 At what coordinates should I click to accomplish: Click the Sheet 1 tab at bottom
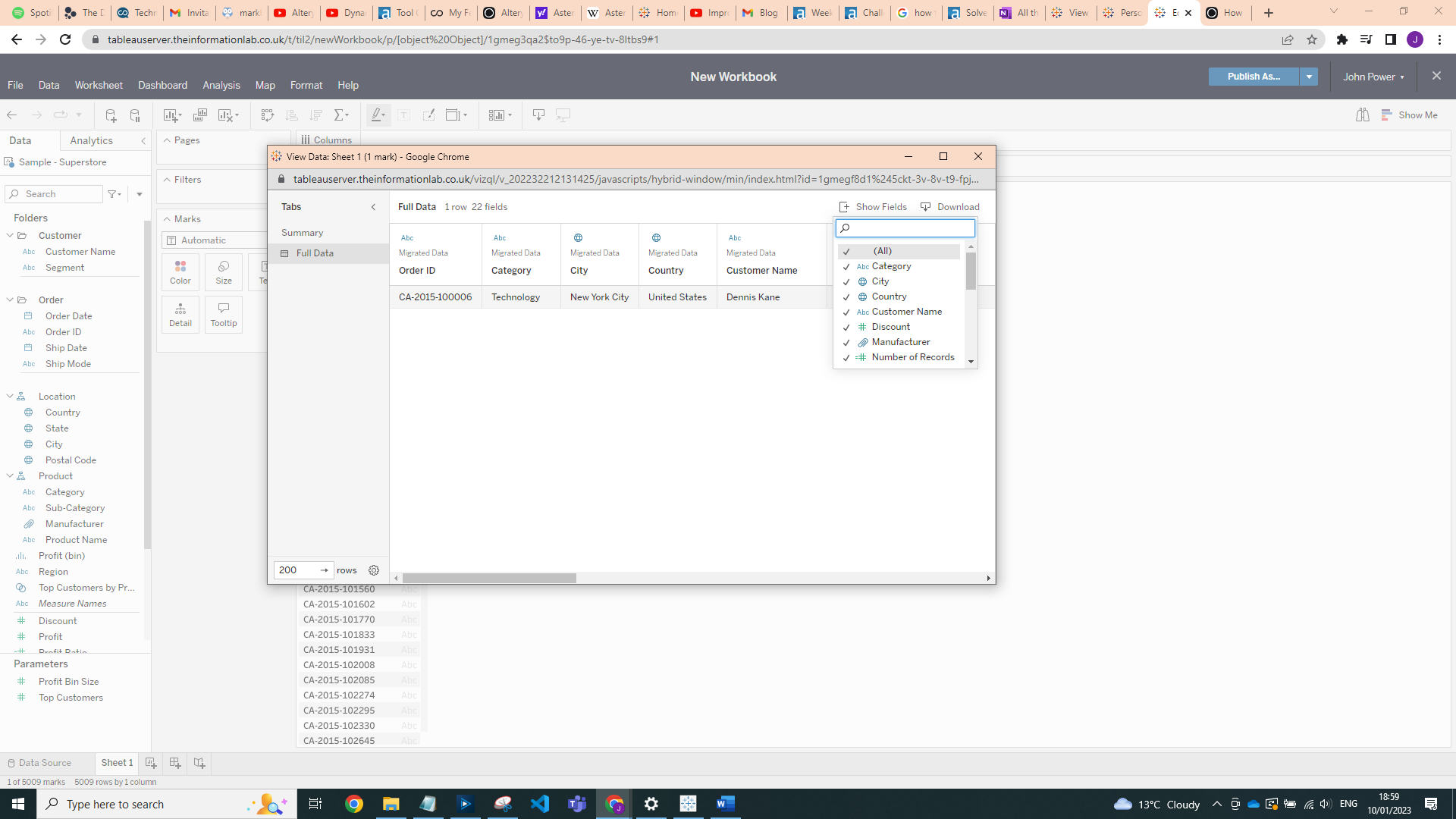click(117, 763)
